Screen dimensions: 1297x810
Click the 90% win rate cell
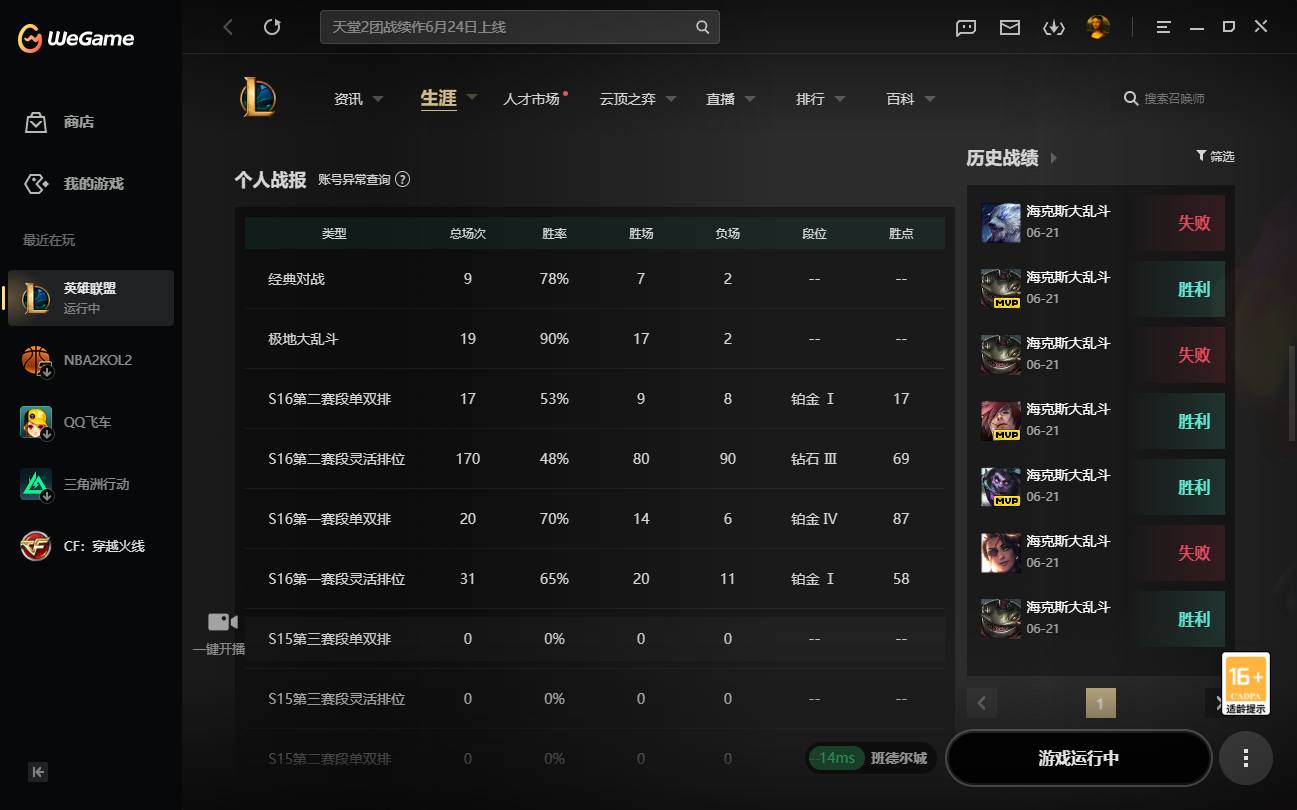click(x=555, y=339)
